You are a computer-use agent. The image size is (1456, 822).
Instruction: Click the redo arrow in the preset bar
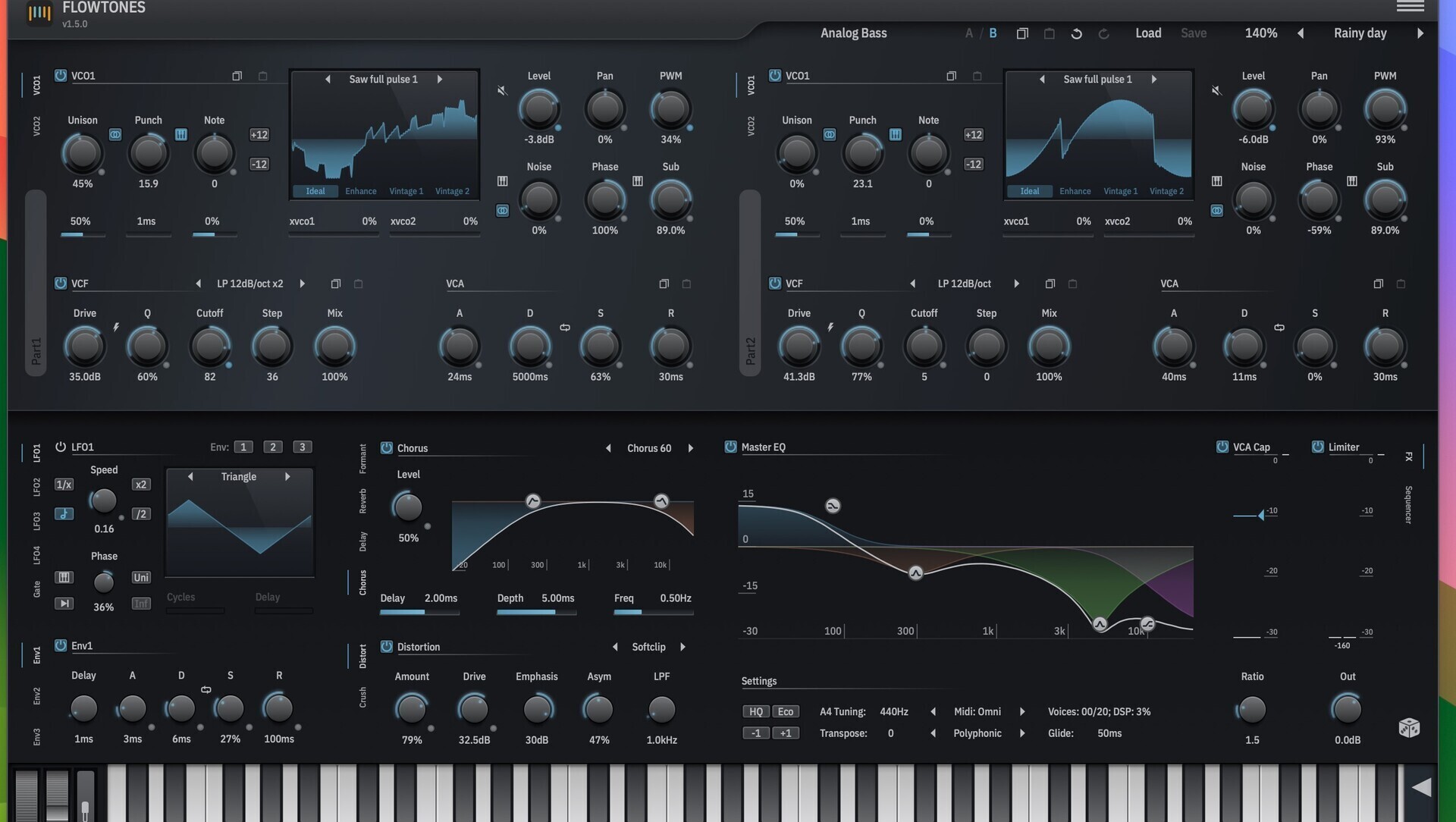(1103, 34)
